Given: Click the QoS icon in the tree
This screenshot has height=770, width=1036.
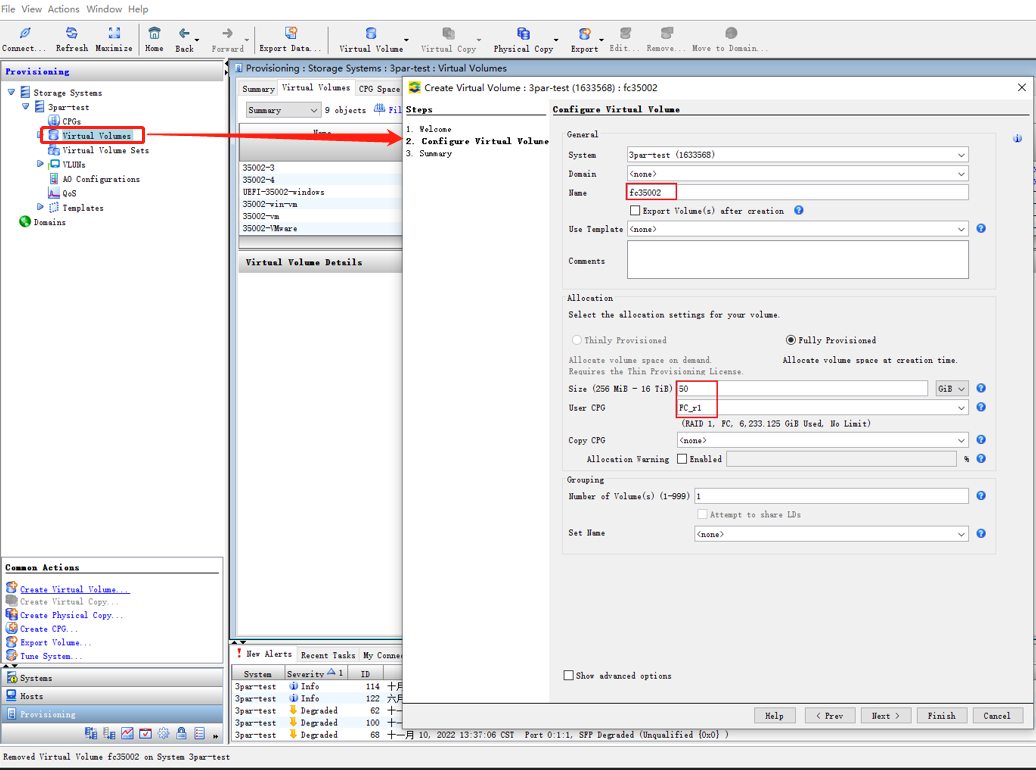Looking at the screenshot, I should tap(54, 193).
